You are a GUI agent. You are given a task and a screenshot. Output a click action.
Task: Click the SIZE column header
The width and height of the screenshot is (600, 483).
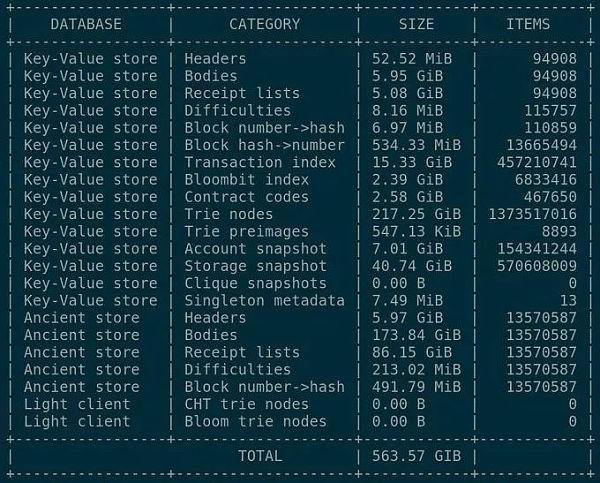coord(415,24)
